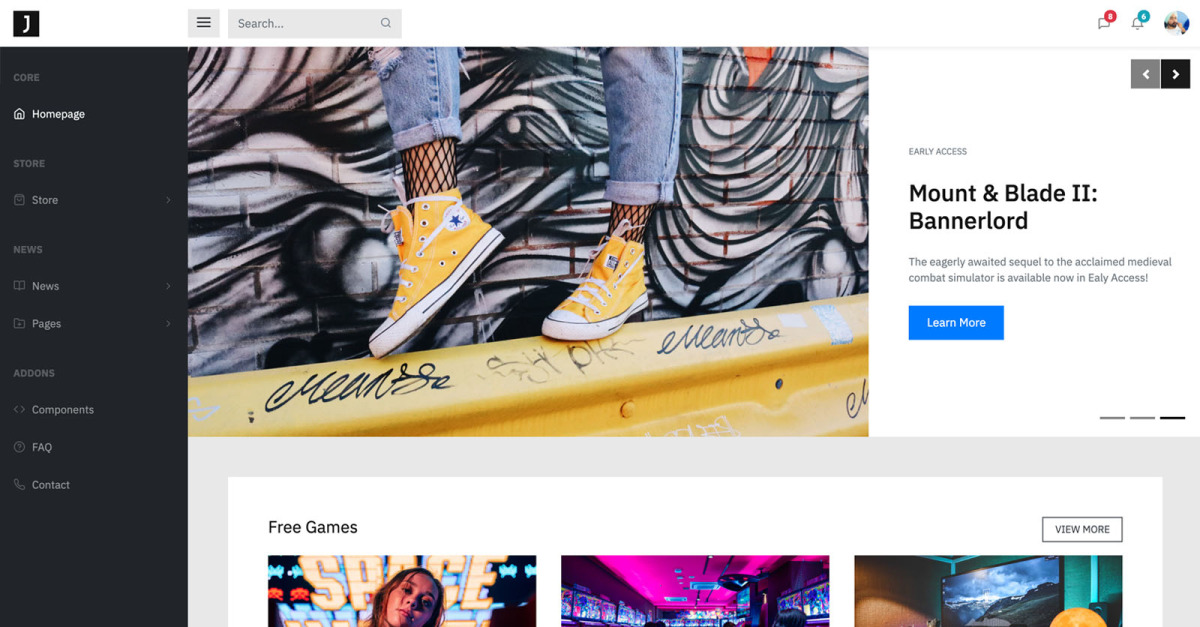
Task: Open the notifications bell icon
Action: coord(1137,23)
